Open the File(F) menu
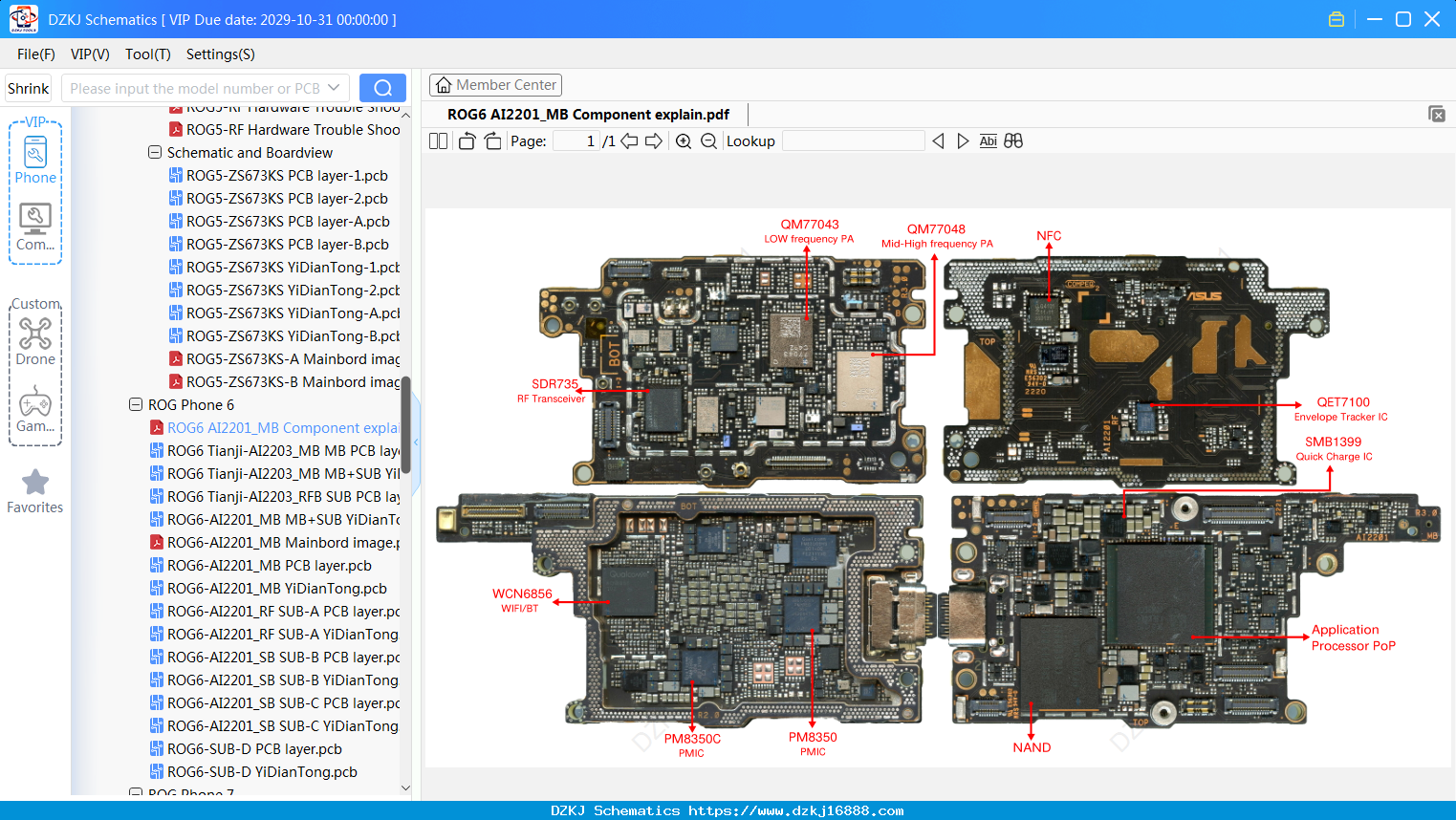The height and width of the screenshot is (820, 1456). click(x=35, y=54)
